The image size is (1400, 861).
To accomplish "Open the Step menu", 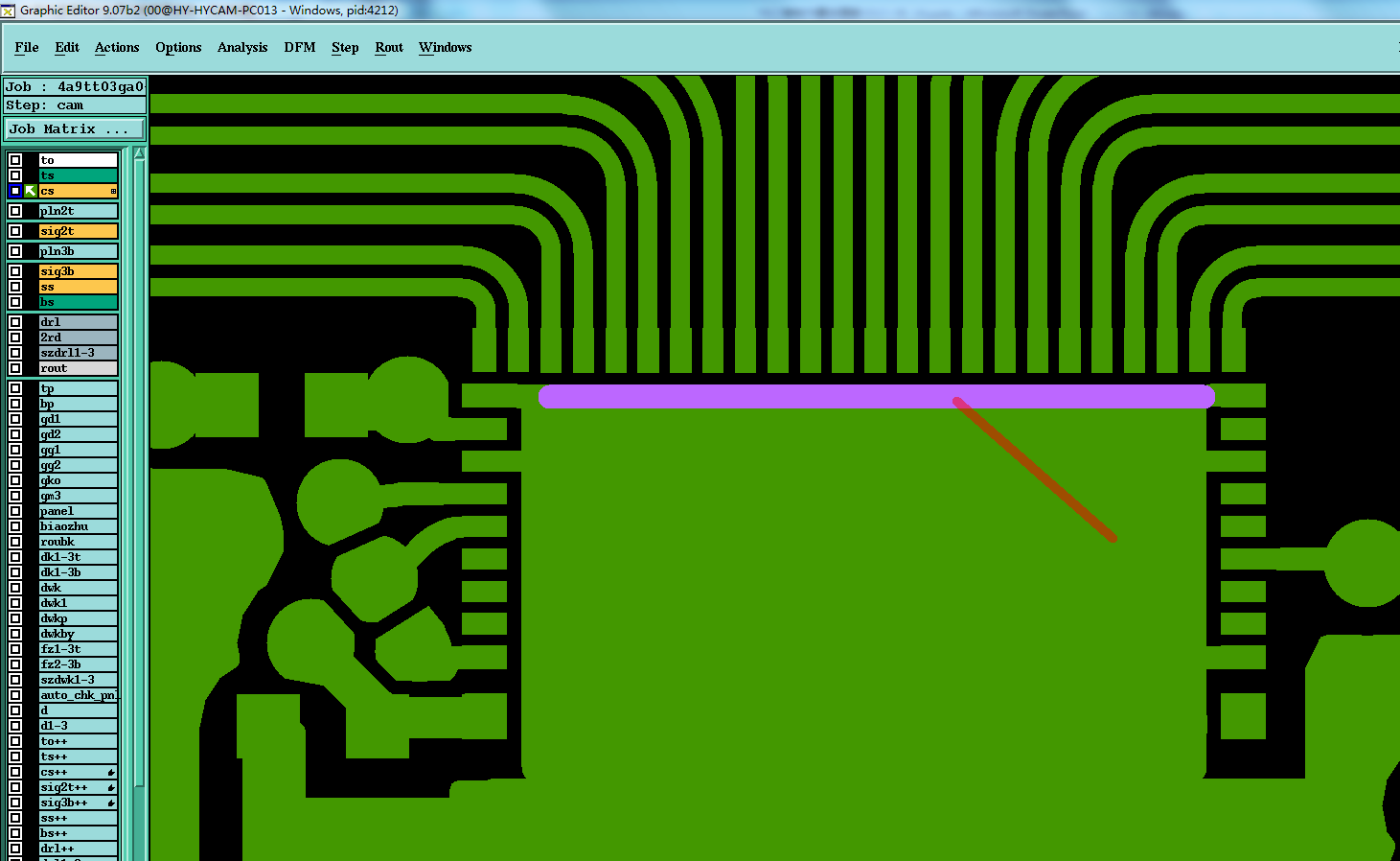I will click(345, 47).
